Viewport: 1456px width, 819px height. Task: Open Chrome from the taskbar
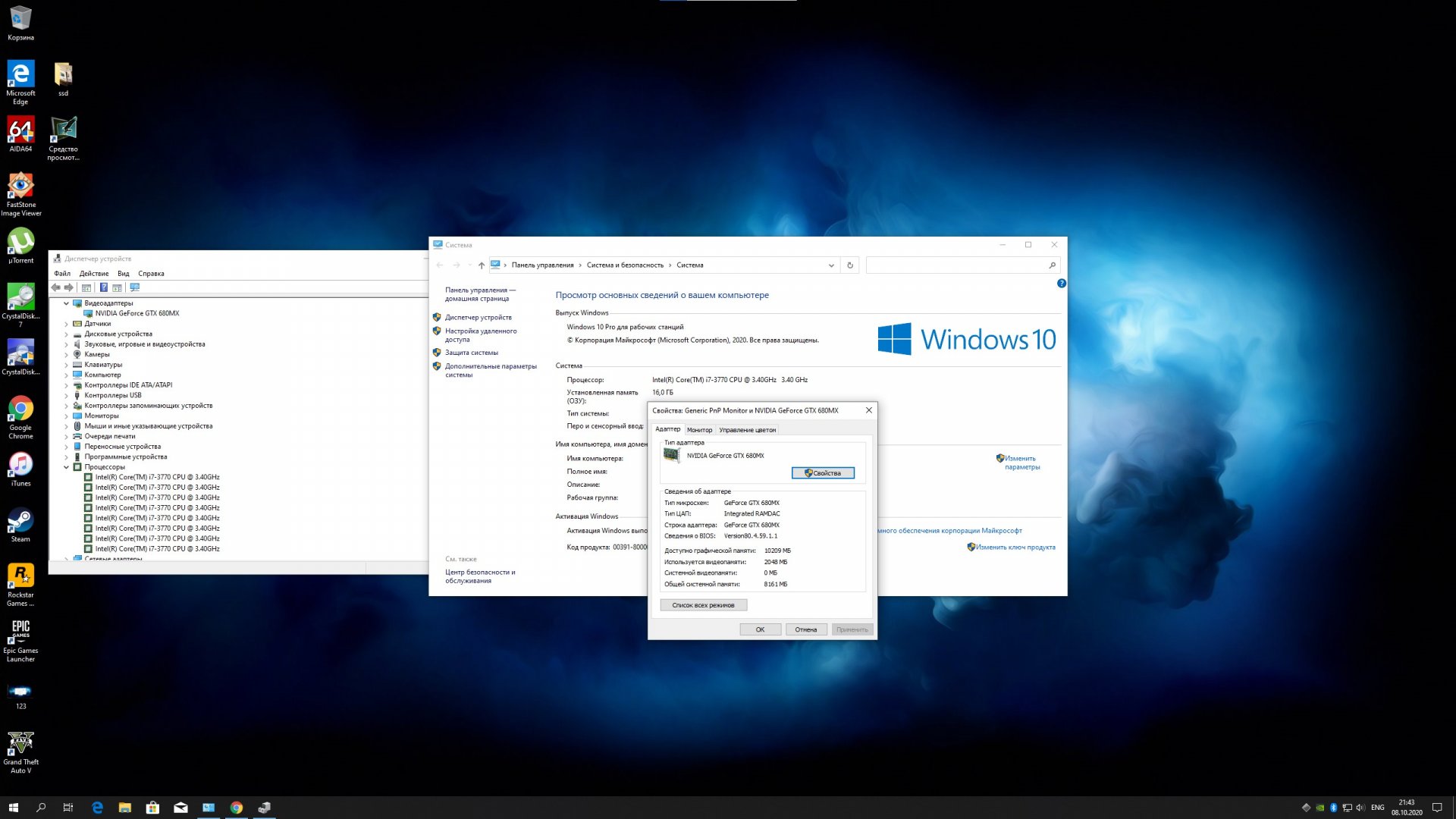[x=237, y=808]
